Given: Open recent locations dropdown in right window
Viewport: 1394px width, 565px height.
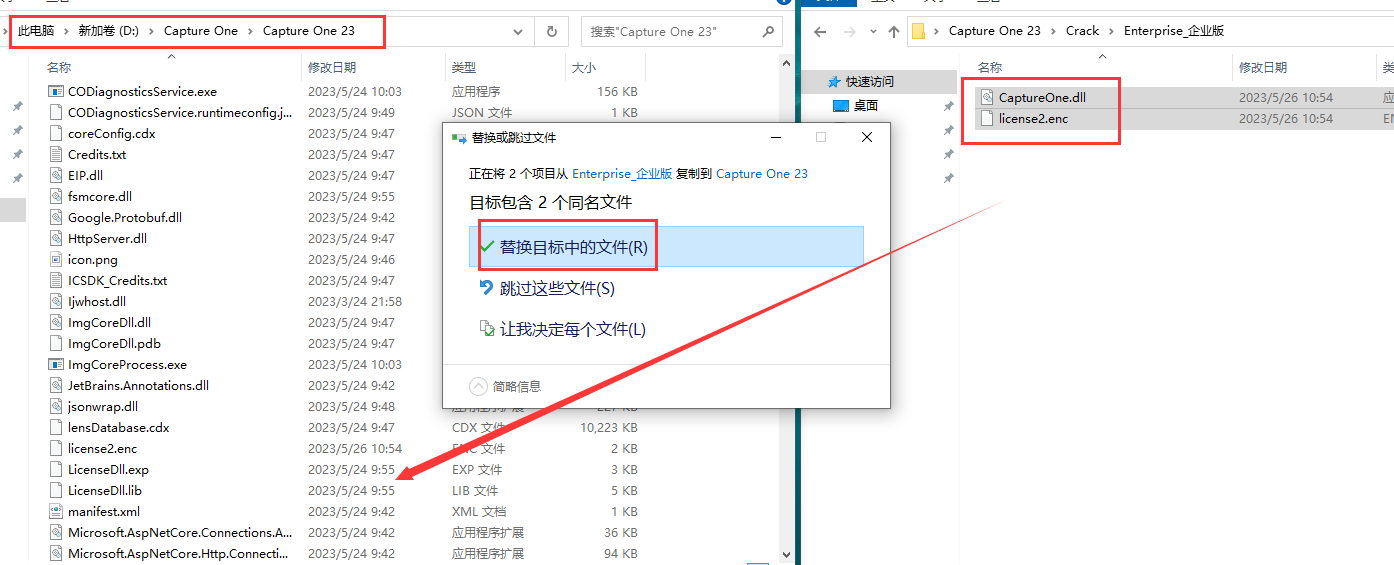Looking at the screenshot, I should tap(871, 32).
